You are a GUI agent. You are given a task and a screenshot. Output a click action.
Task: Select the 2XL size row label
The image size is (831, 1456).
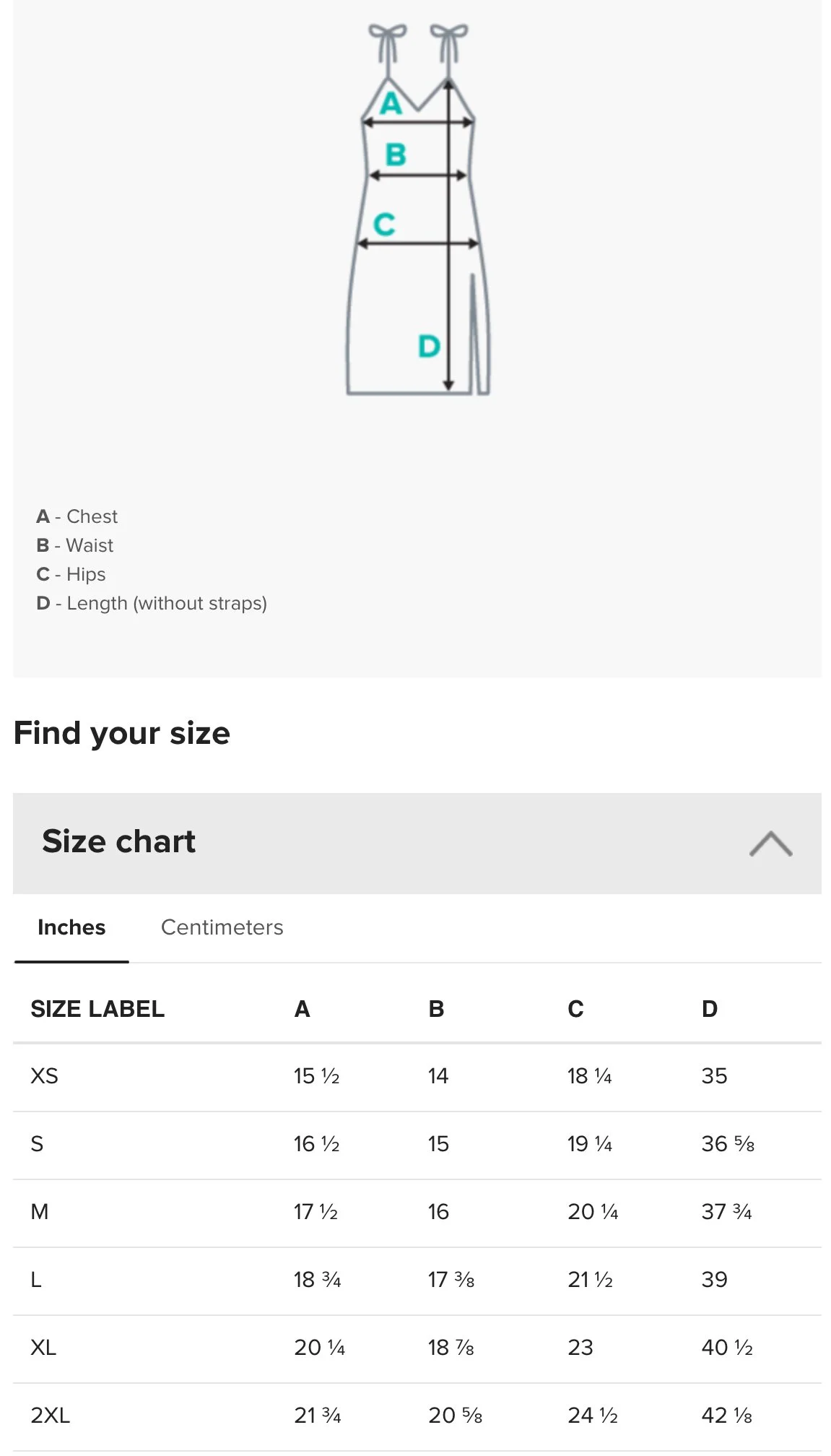50,1415
